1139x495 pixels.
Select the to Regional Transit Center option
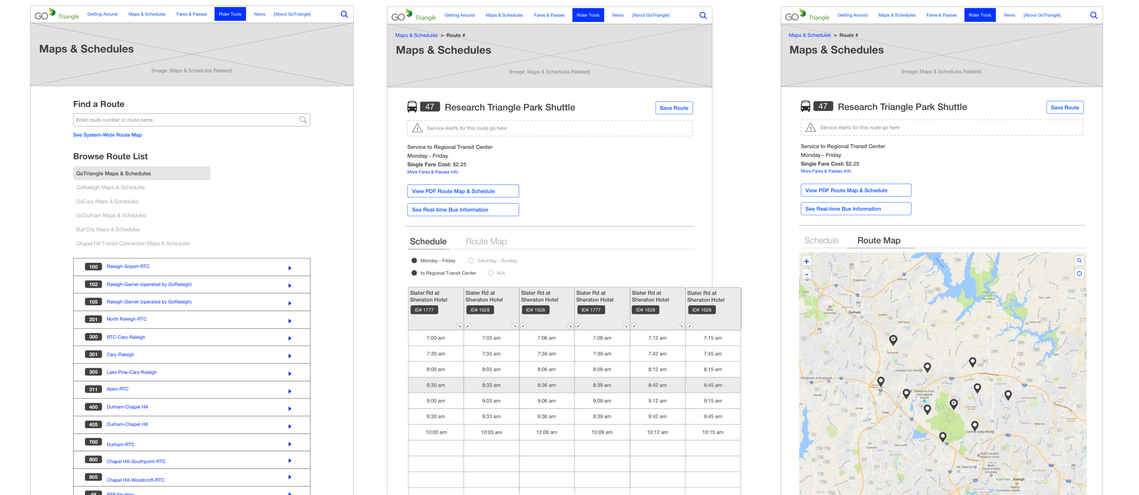pyautogui.click(x=414, y=273)
